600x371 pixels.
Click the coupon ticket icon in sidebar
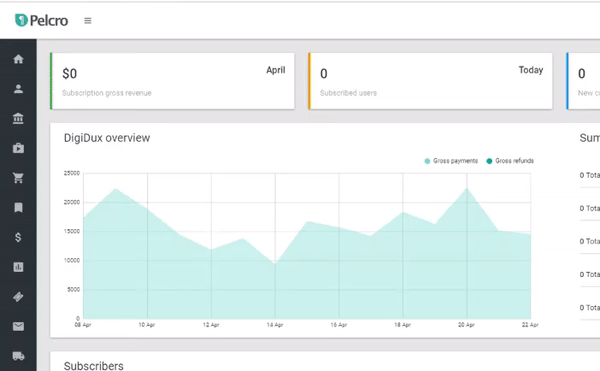coord(18,296)
